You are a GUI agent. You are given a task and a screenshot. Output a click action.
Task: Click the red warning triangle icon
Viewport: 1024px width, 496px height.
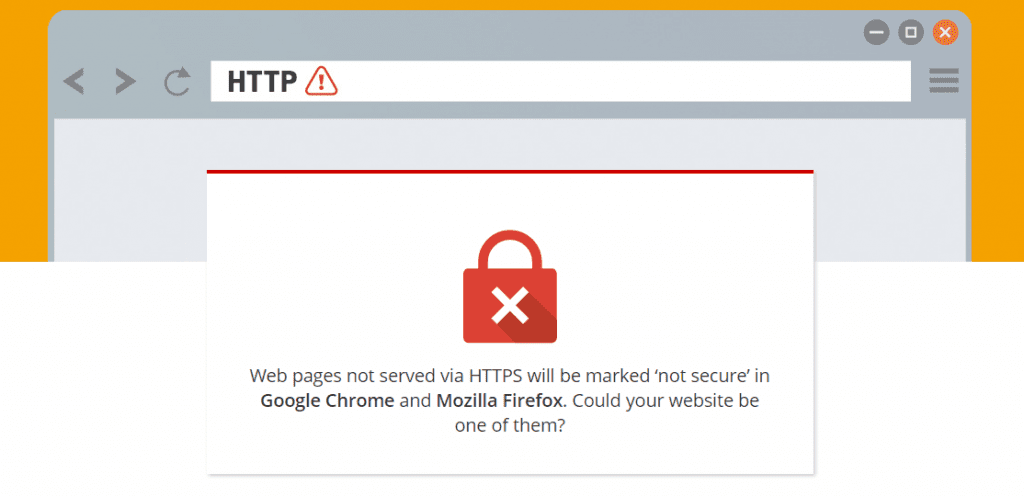click(x=321, y=81)
